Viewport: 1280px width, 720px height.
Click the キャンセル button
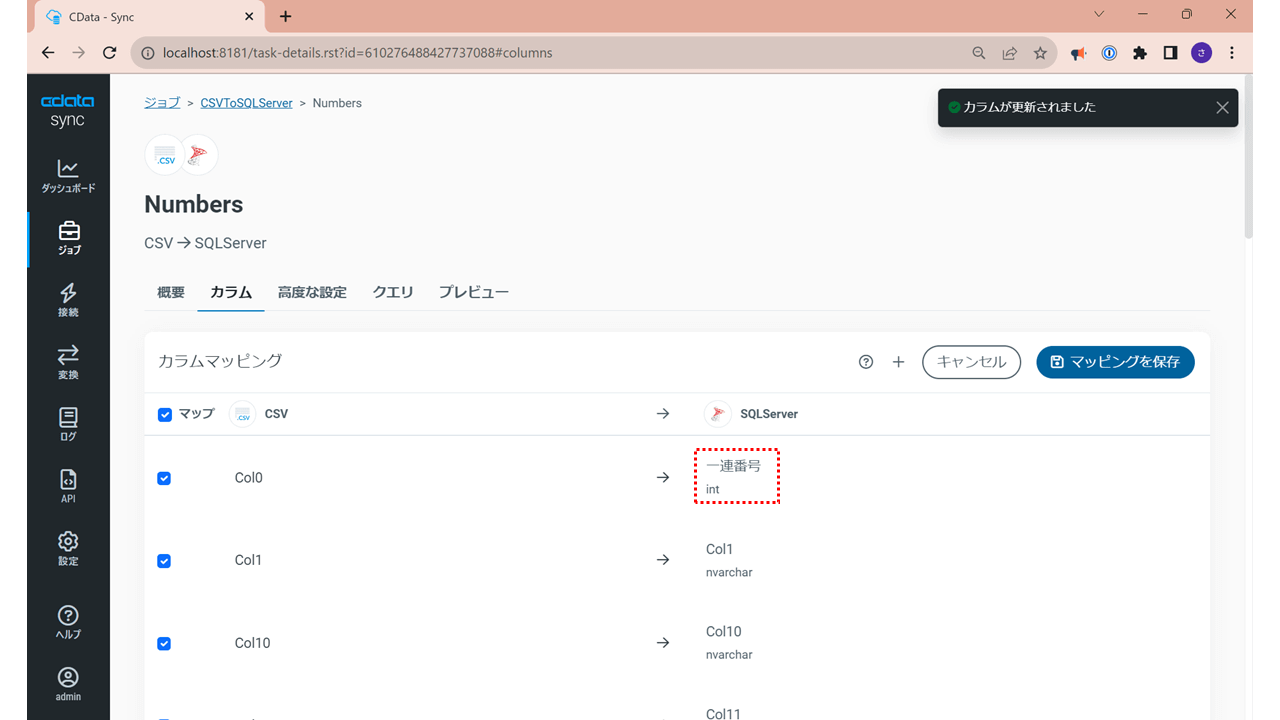coord(971,362)
